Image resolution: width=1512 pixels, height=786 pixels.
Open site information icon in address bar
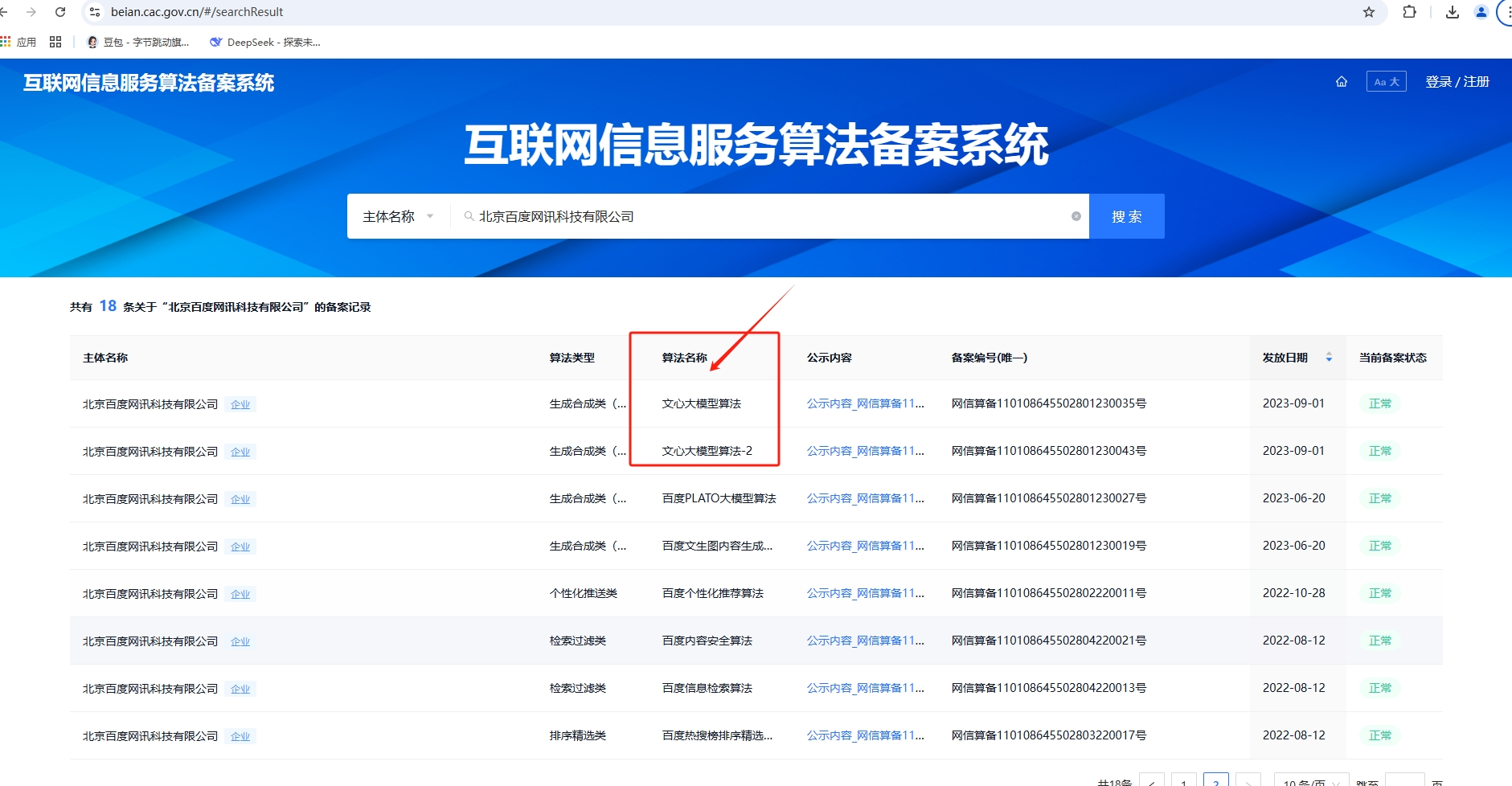(95, 12)
